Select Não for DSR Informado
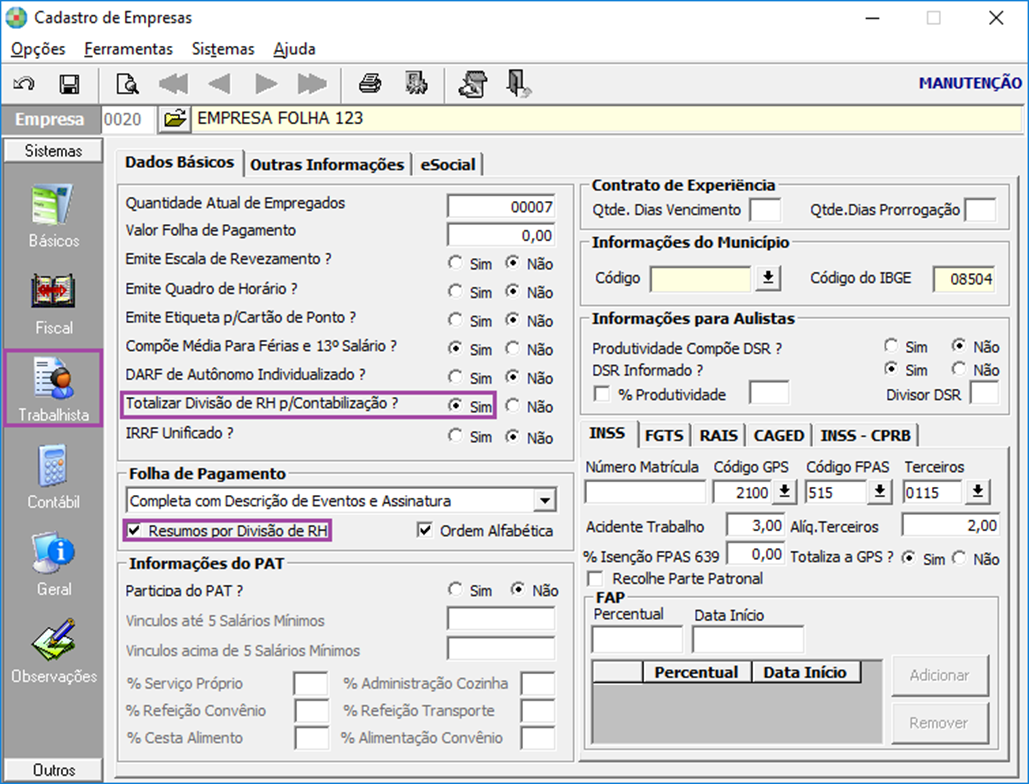The width and height of the screenshot is (1029, 784). (959, 369)
